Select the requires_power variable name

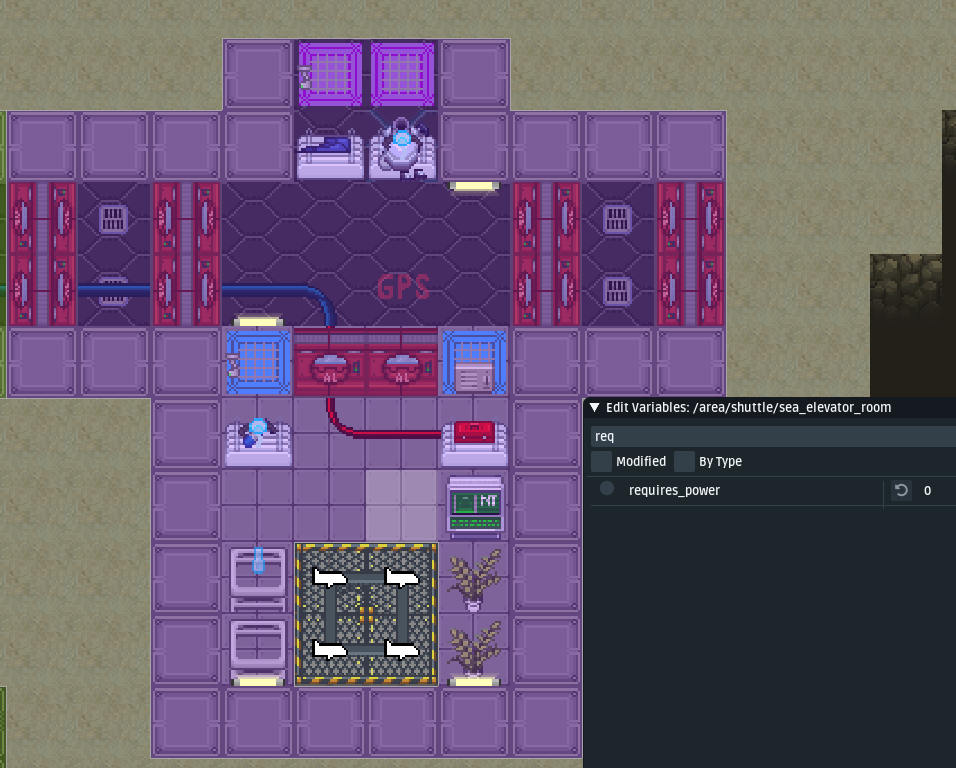coord(674,491)
